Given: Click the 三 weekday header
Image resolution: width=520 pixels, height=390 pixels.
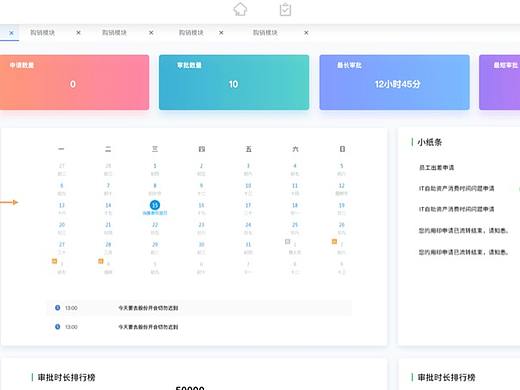Looking at the screenshot, I should (x=155, y=149).
